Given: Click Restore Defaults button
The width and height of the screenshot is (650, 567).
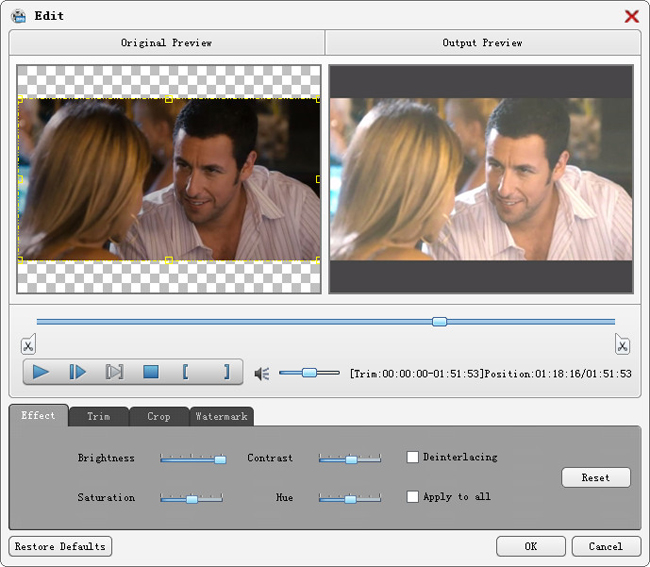Looking at the screenshot, I should (60, 546).
